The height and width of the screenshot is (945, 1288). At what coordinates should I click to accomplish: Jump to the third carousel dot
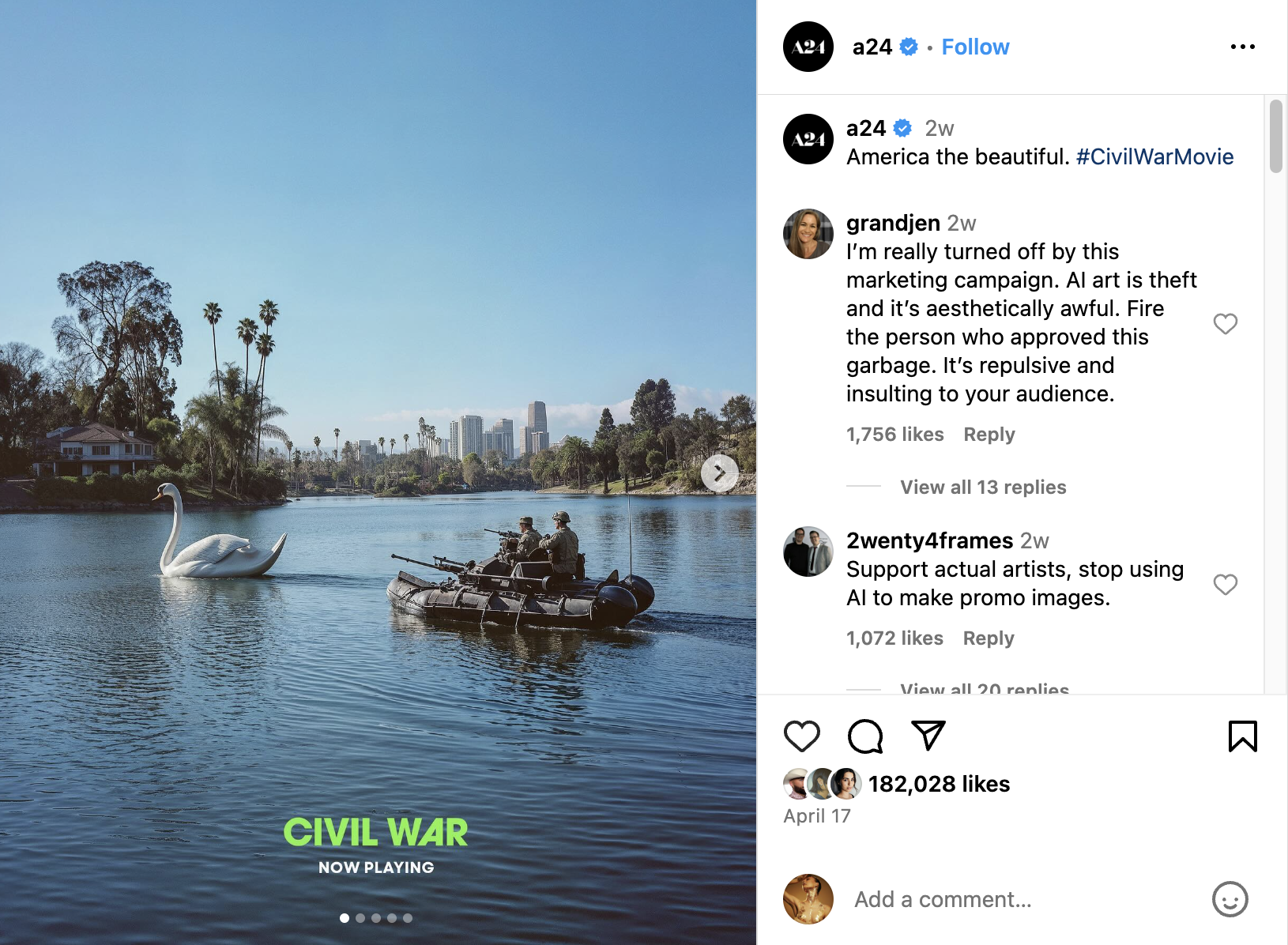[x=376, y=918]
